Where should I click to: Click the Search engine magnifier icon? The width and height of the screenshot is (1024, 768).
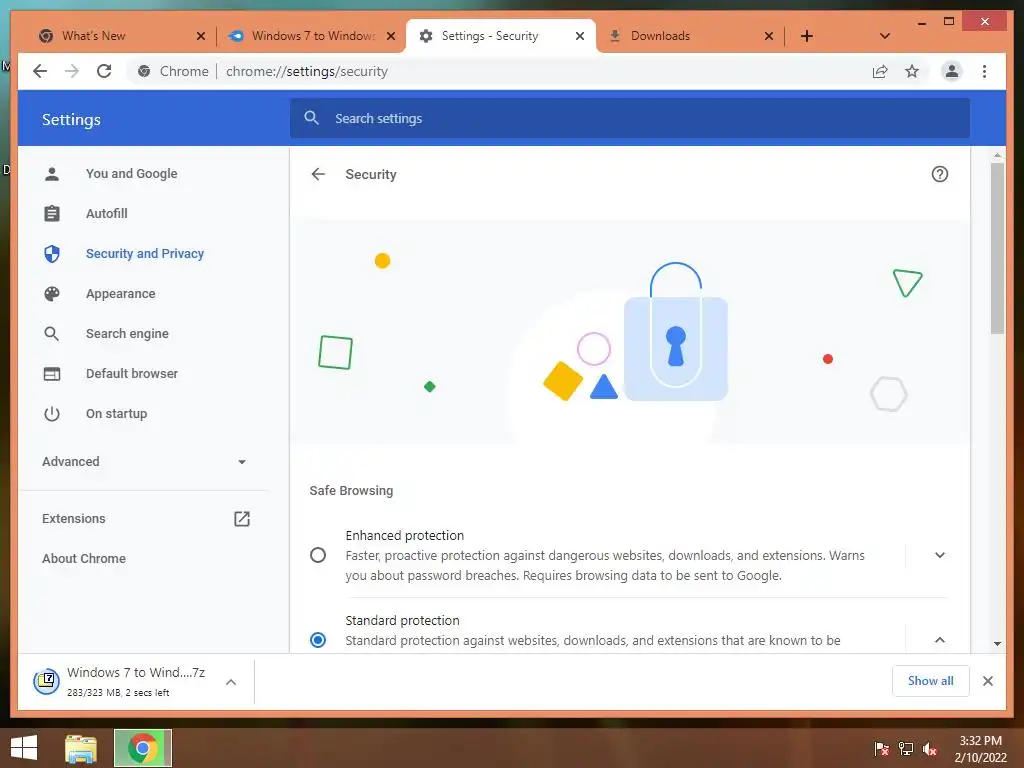[52, 334]
